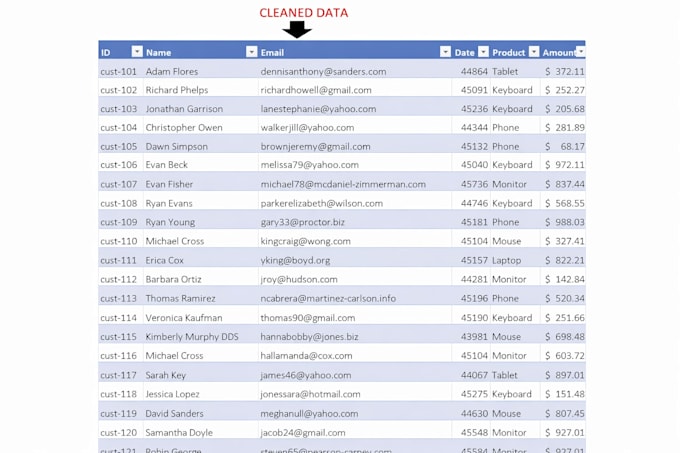Viewport: 680px width, 453px height.
Task: Select amount 837.44
Action: (x=570, y=184)
